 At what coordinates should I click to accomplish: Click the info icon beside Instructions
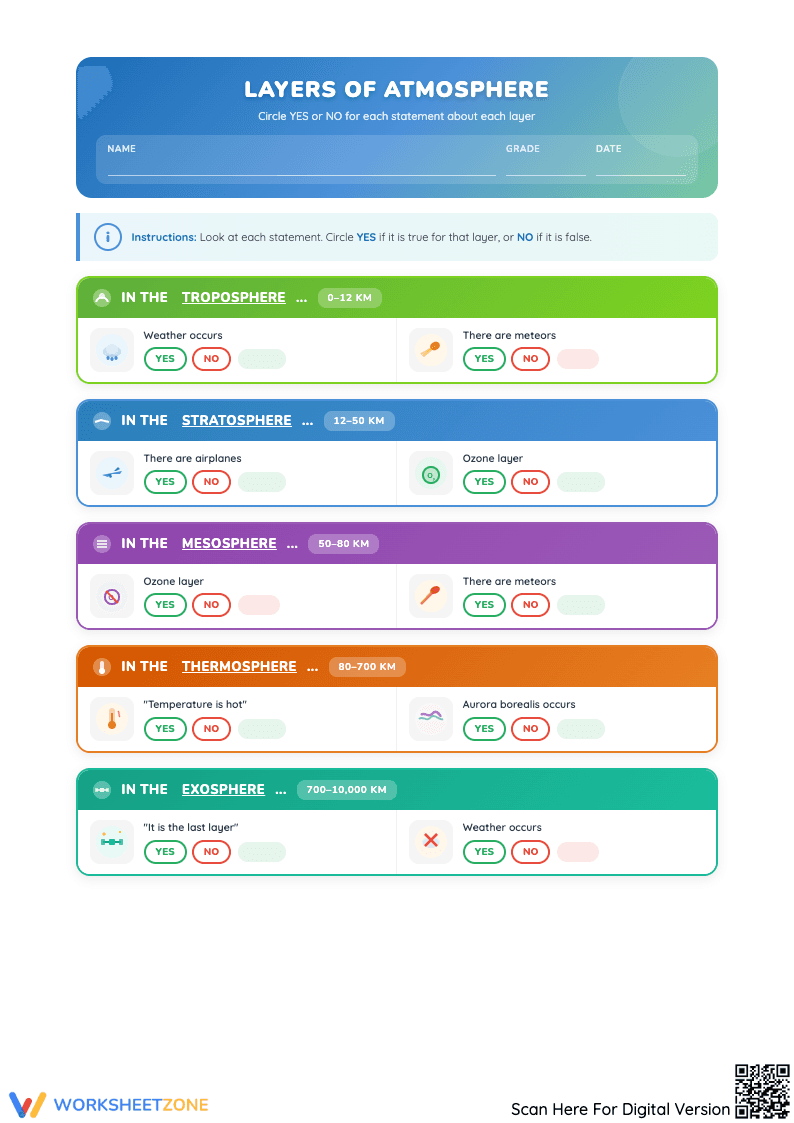click(x=108, y=237)
